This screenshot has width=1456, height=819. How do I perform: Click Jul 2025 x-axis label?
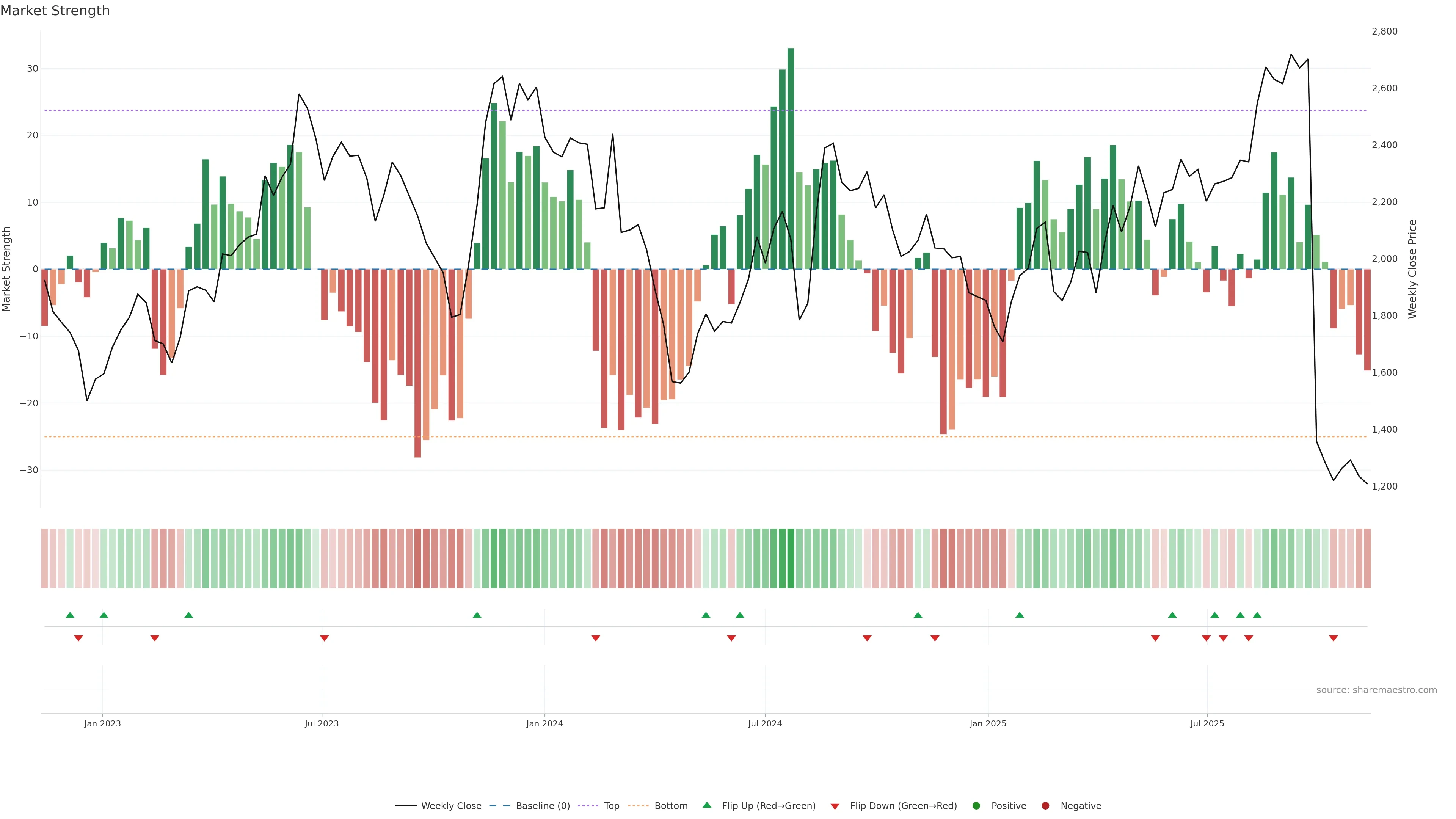(1207, 723)
